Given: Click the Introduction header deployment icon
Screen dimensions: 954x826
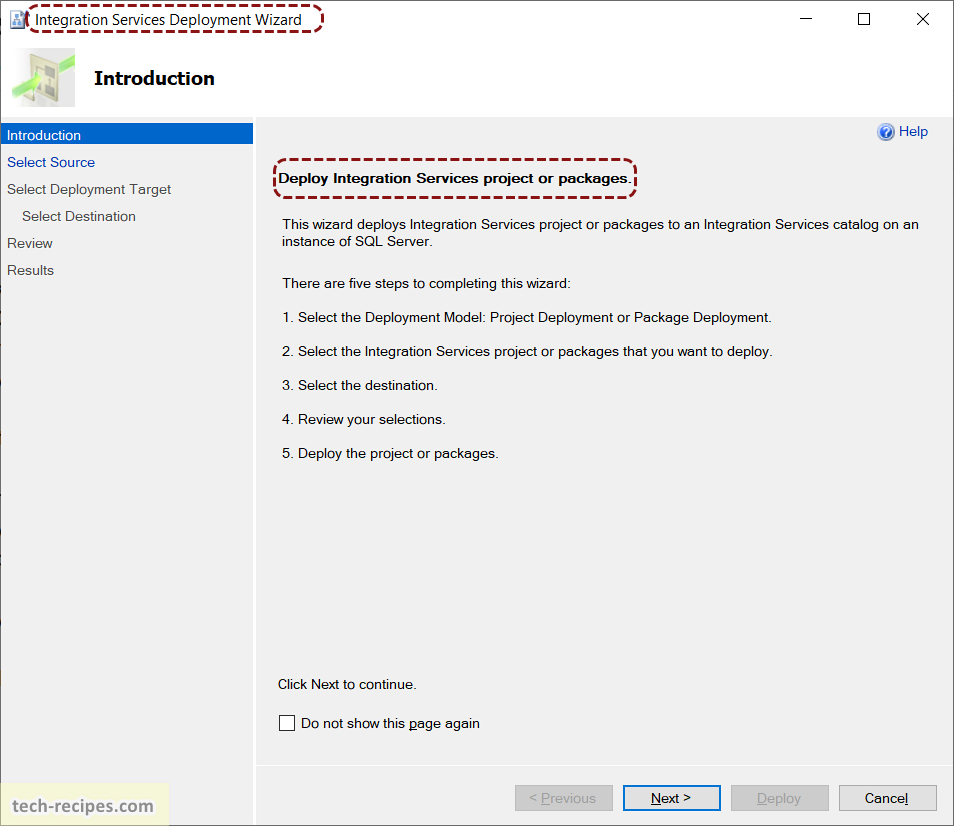Looking at the screenshot, I should coord(43,78).
